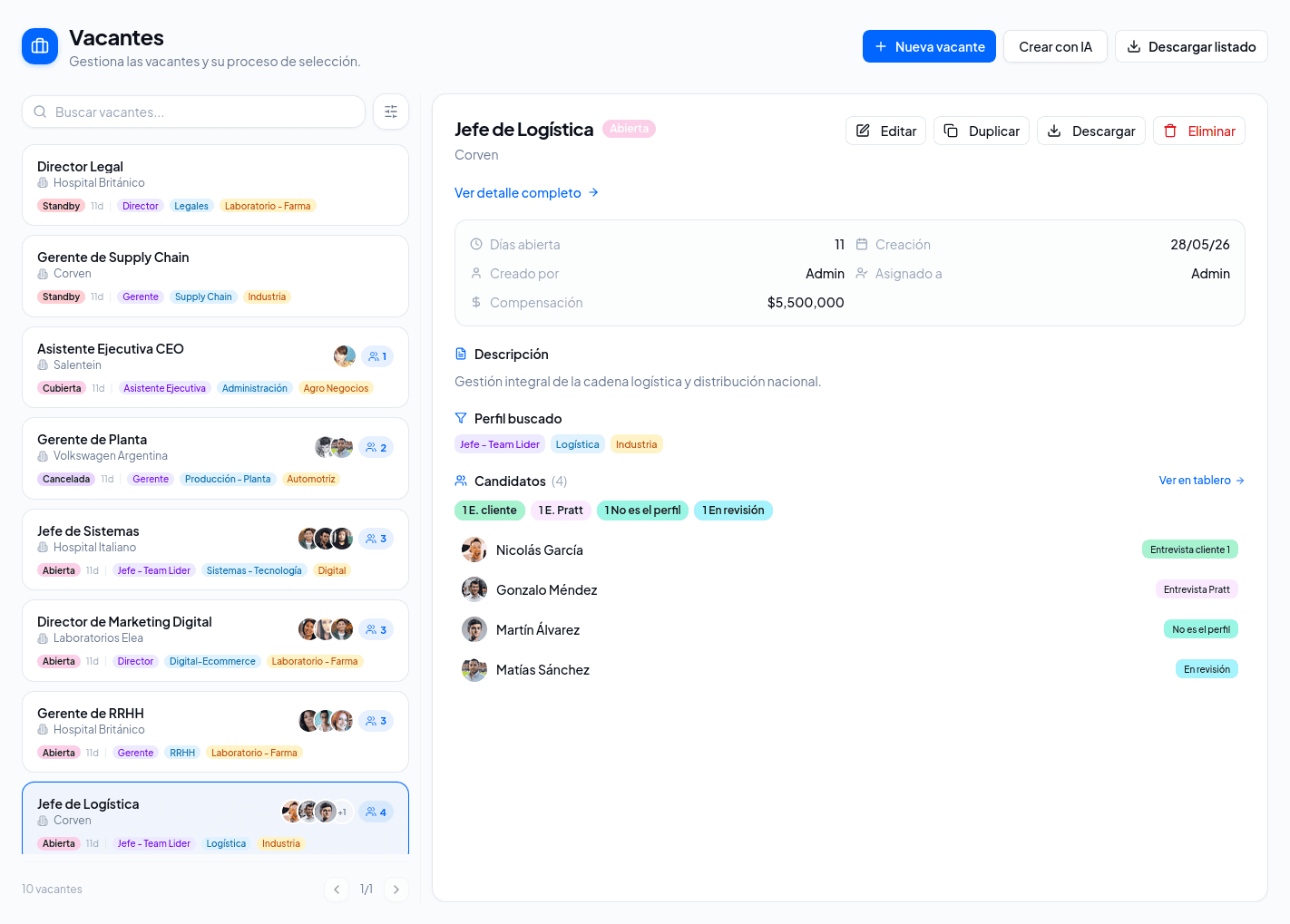This screenshot has height=924, width=1290.
Task: Open the filter settings icon beside search
Action: click(391, 112)
